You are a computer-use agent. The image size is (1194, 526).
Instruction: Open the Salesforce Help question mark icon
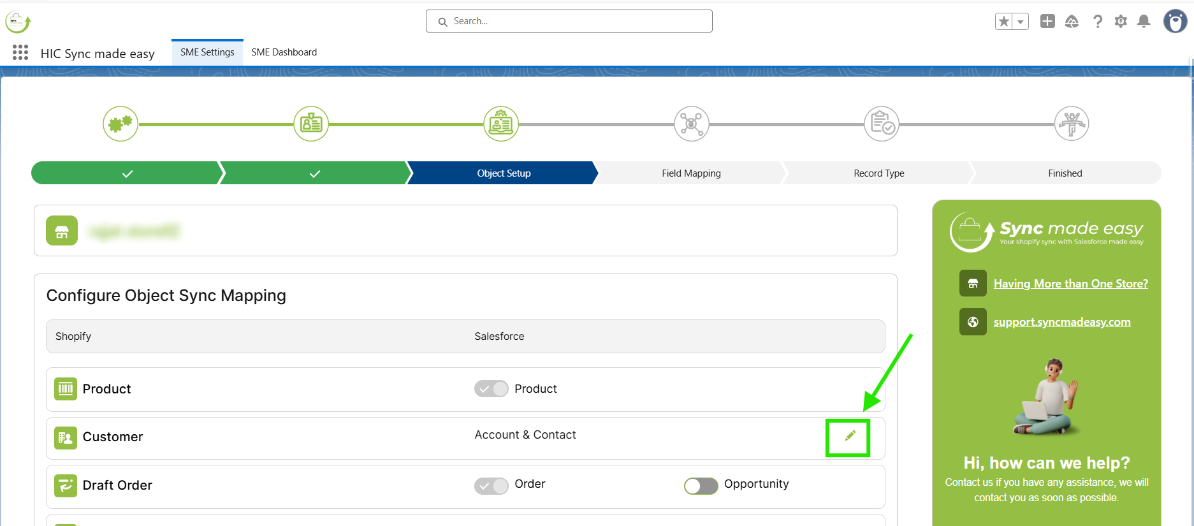point(1097,21)
